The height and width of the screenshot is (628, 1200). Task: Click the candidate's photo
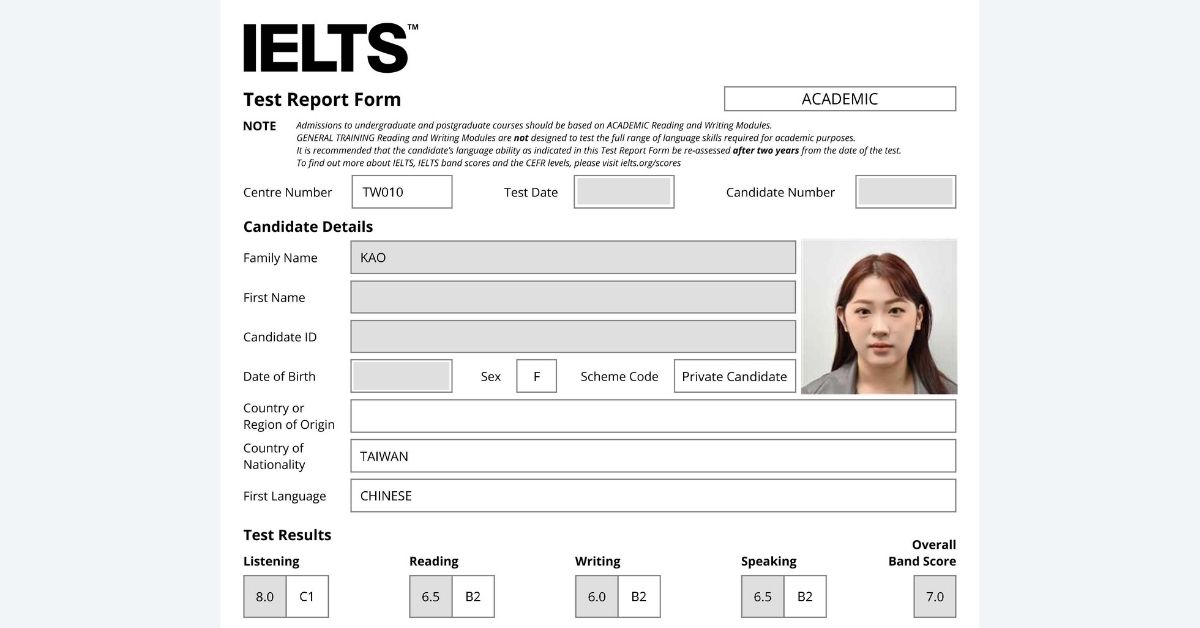pos(878,316)
